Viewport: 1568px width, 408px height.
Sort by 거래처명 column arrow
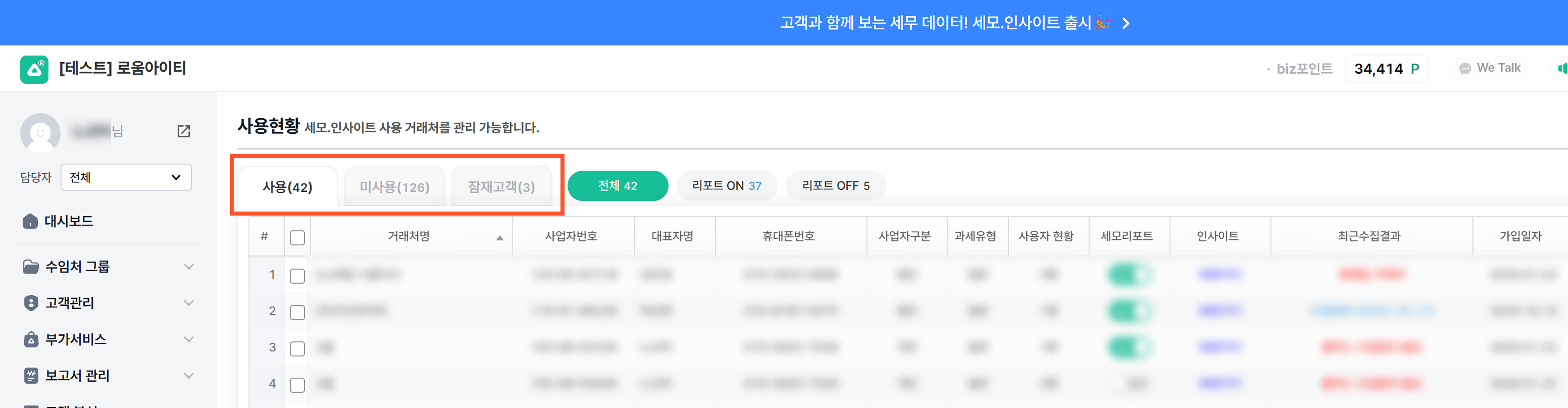click(500, 237)
